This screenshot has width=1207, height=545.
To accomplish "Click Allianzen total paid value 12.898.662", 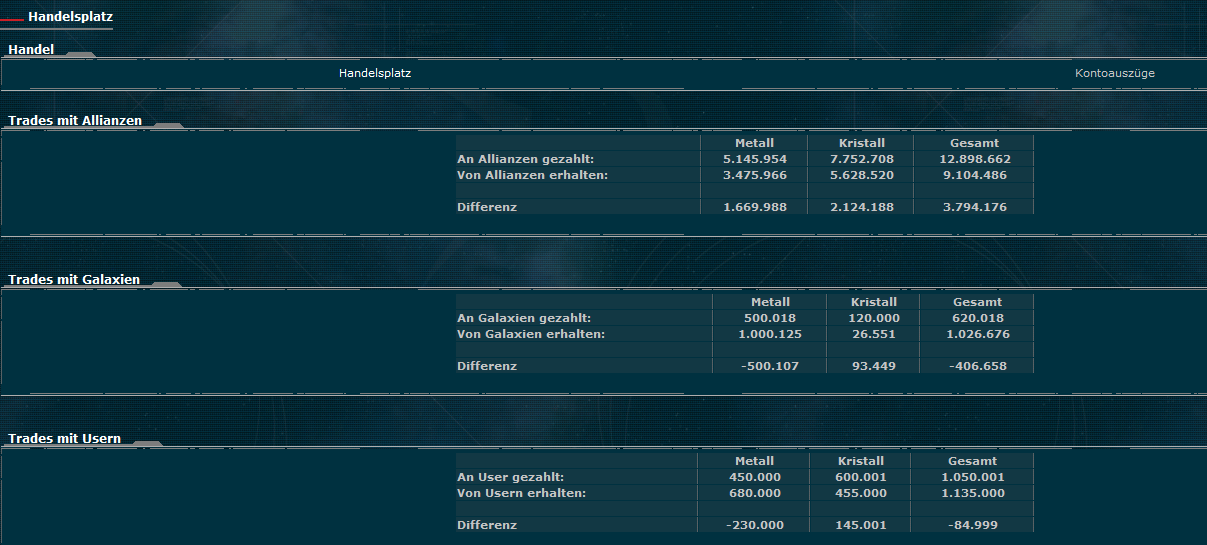I will (x=975, y=159).
